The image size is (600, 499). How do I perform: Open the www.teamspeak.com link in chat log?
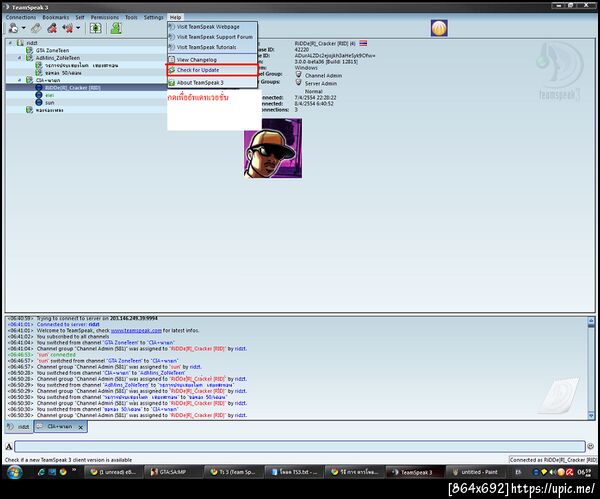(x=136, y=330)
